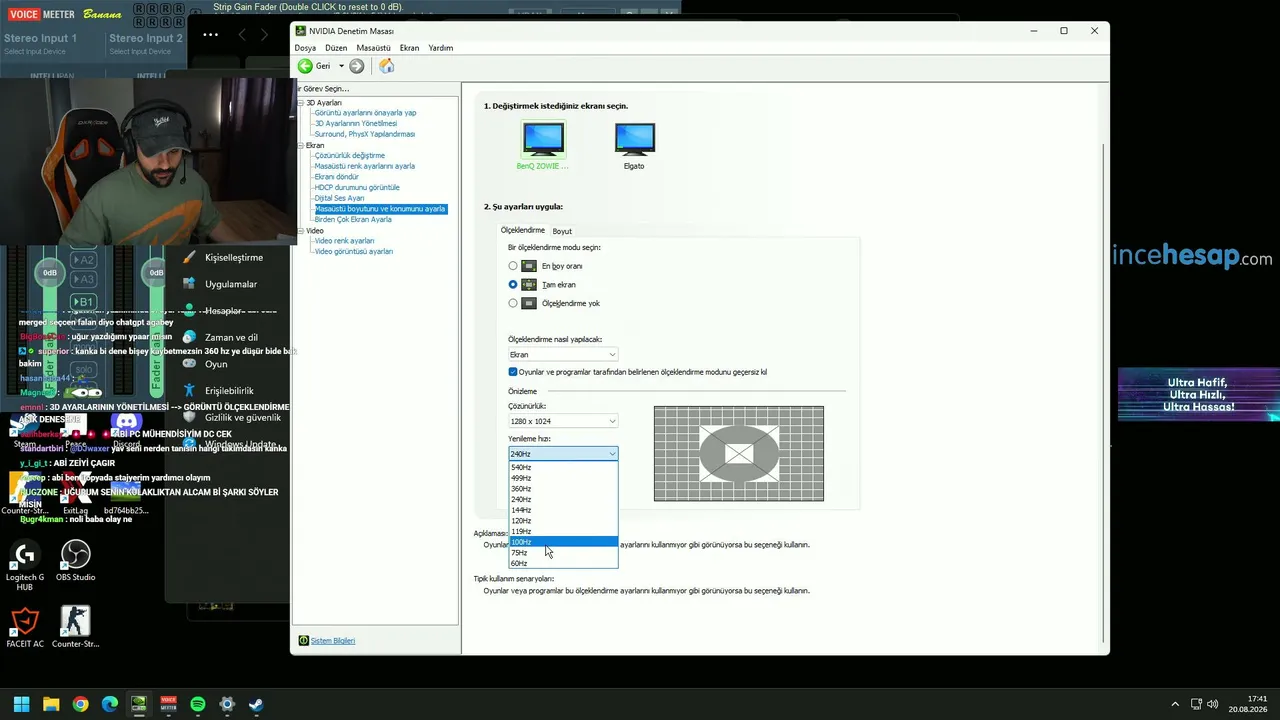Open Ekranı döndür page
The width and height of the screenshot is (1280, 720).
coord(336,177)
